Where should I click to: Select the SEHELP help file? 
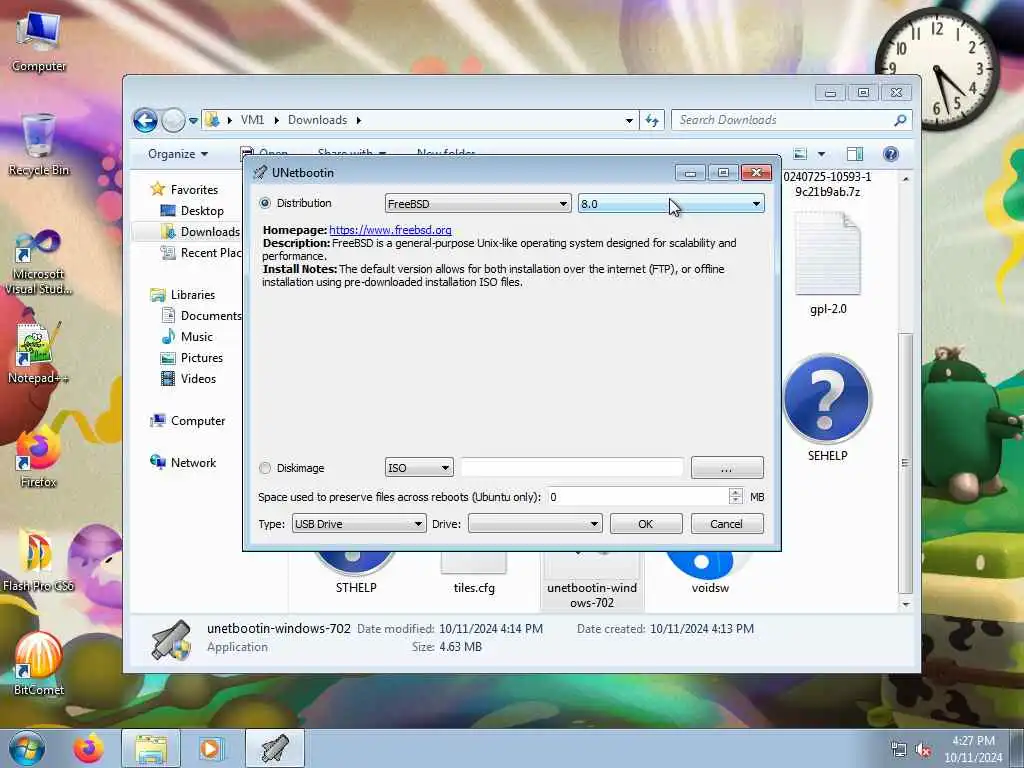coord(827,408)
